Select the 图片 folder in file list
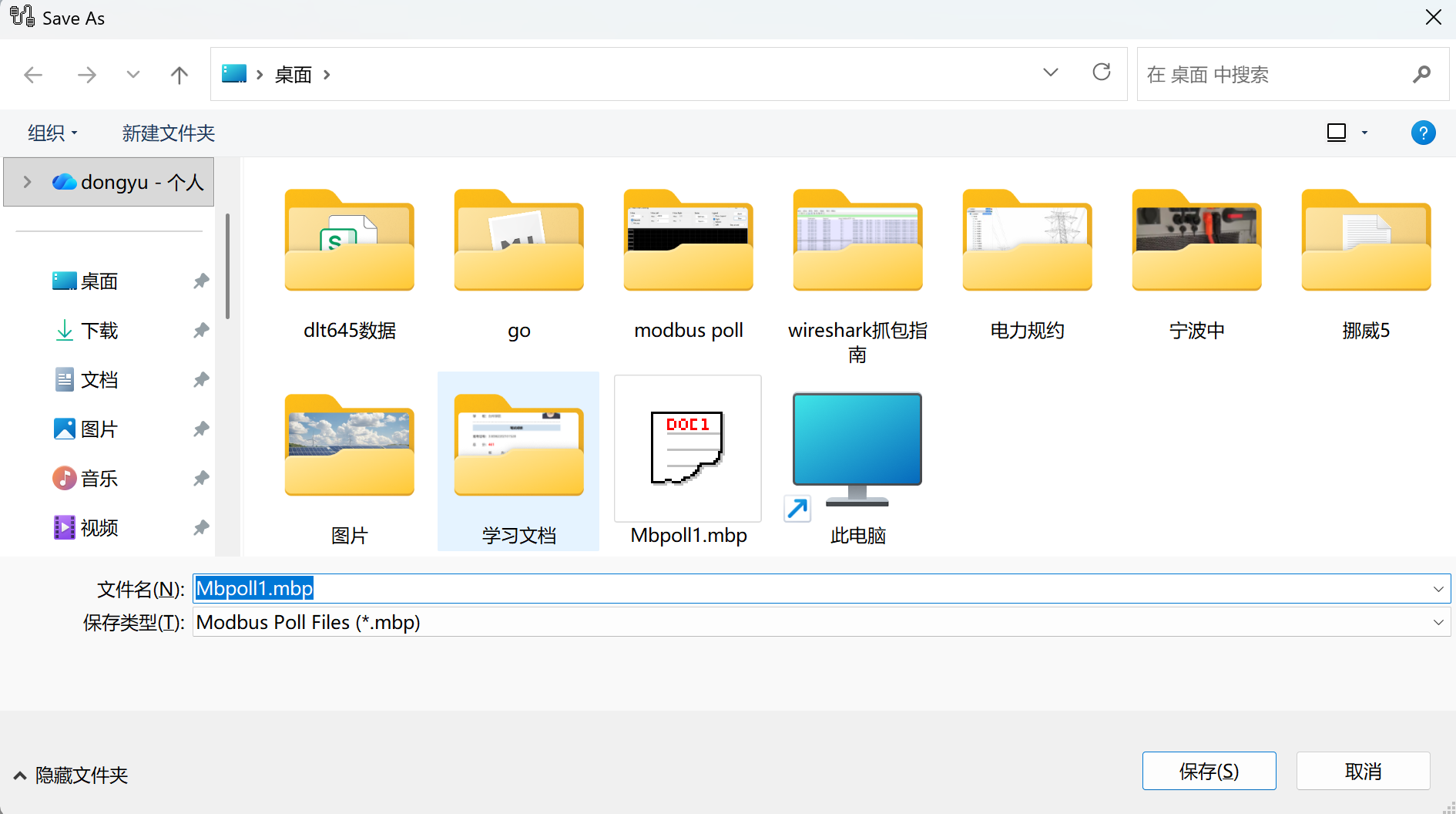 pyautogui.click(x=350, y=445)
